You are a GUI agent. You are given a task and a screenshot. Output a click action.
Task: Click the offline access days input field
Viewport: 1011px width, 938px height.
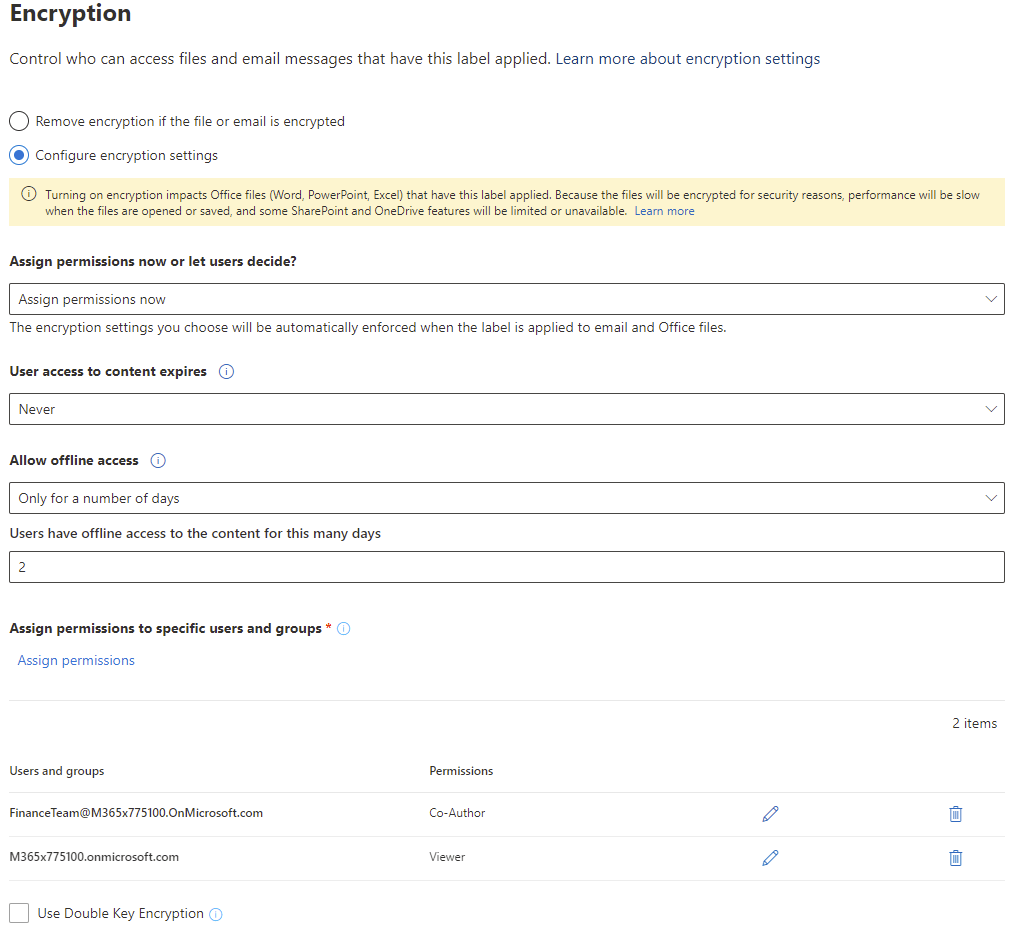[x=506, y=567]
